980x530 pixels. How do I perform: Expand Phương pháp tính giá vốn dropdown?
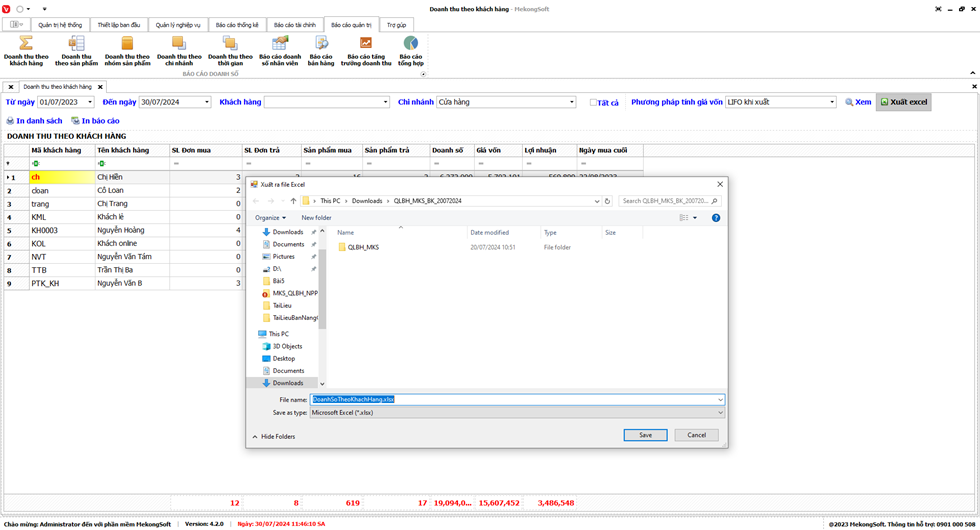click(832, 102)
